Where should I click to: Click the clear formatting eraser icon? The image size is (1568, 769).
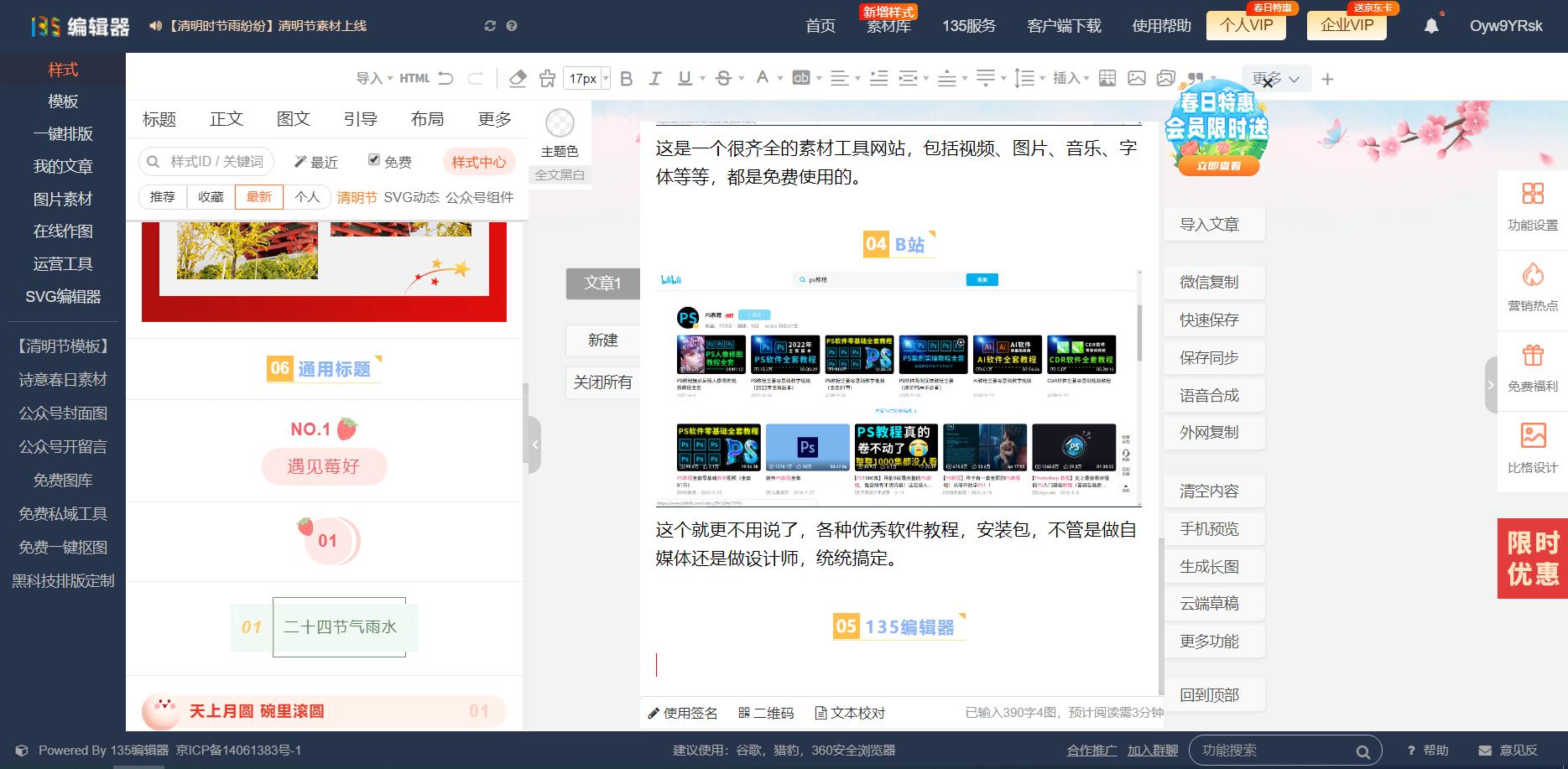coord(517,78)
